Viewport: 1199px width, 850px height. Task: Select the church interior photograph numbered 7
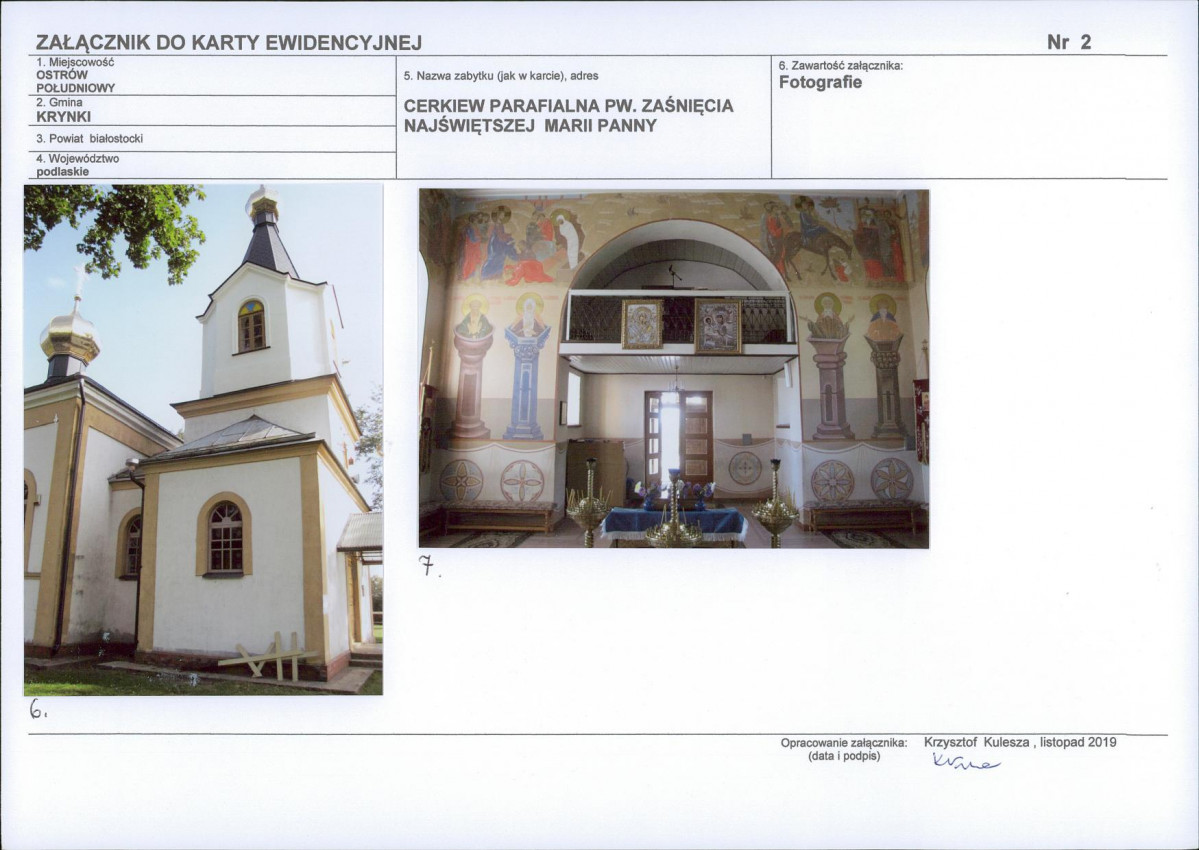point(674,368)
